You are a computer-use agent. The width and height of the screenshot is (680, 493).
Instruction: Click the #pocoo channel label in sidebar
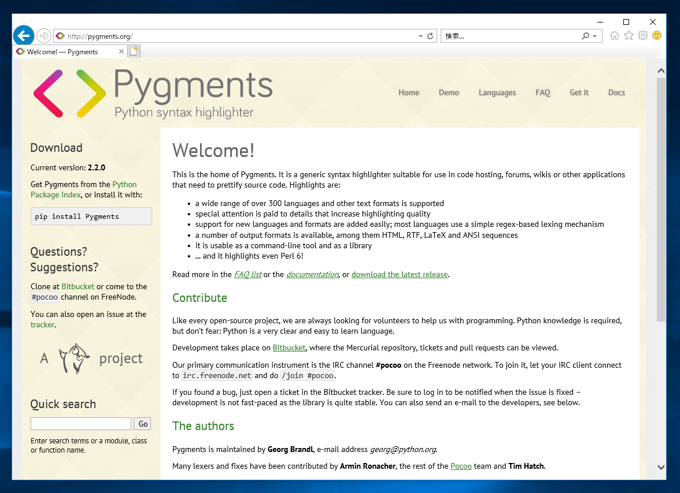tap(44, 297)
